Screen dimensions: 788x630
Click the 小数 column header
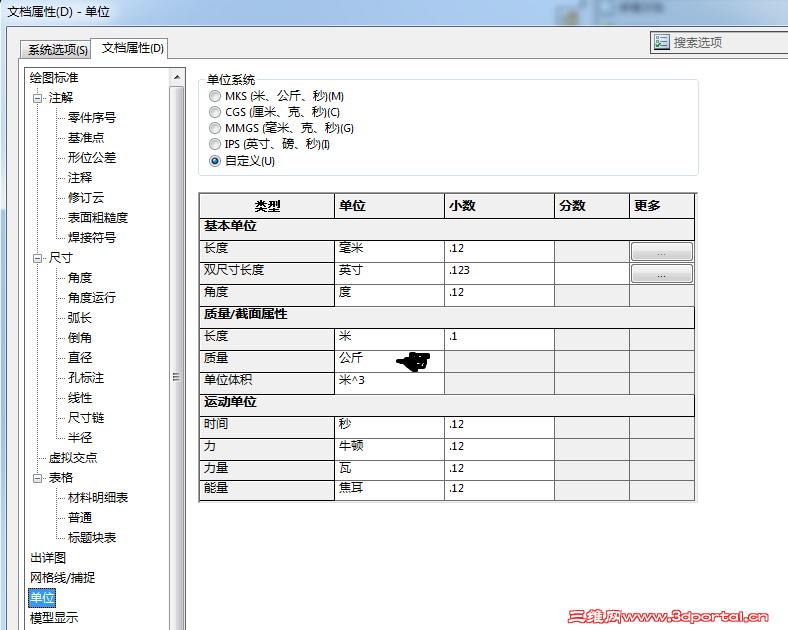tap(500, 206)
